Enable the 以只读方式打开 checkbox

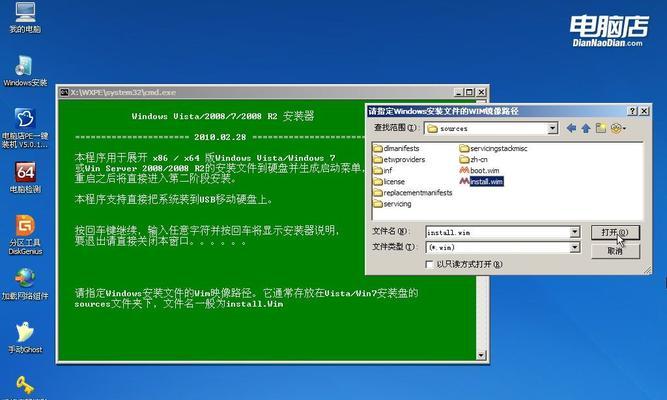click(x=429, y=264)
